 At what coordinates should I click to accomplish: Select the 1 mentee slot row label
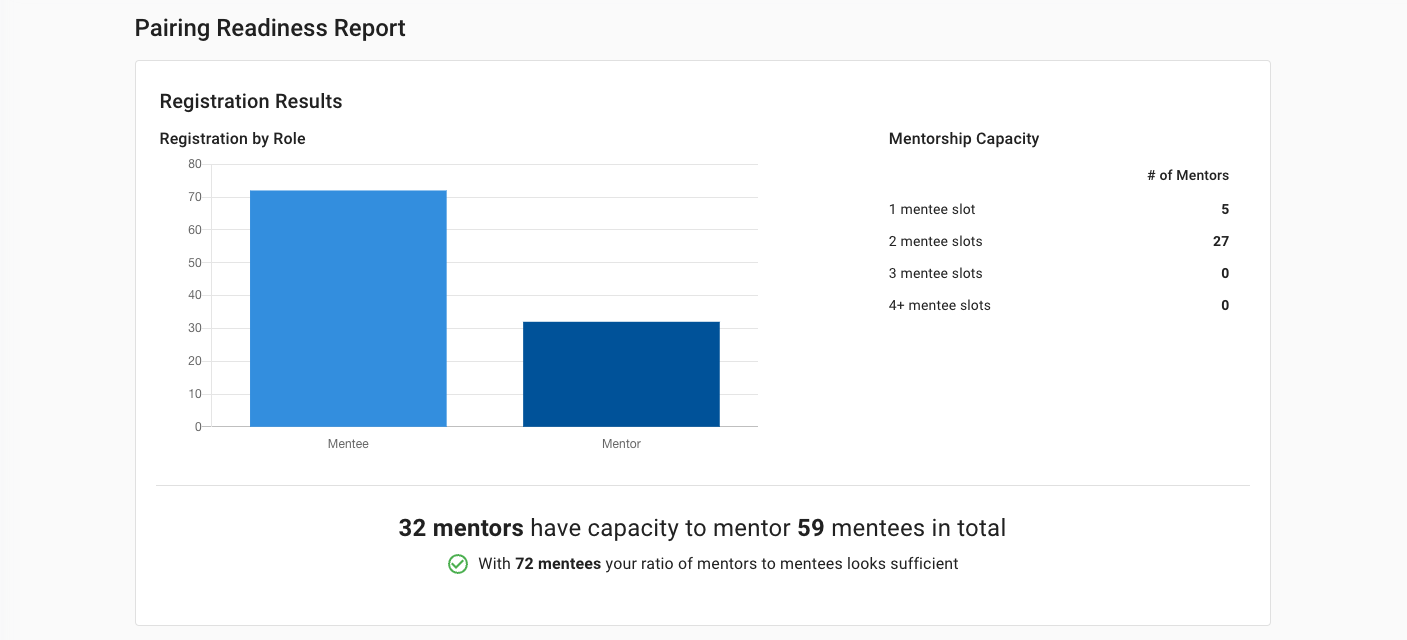click(x=932, y=209)
